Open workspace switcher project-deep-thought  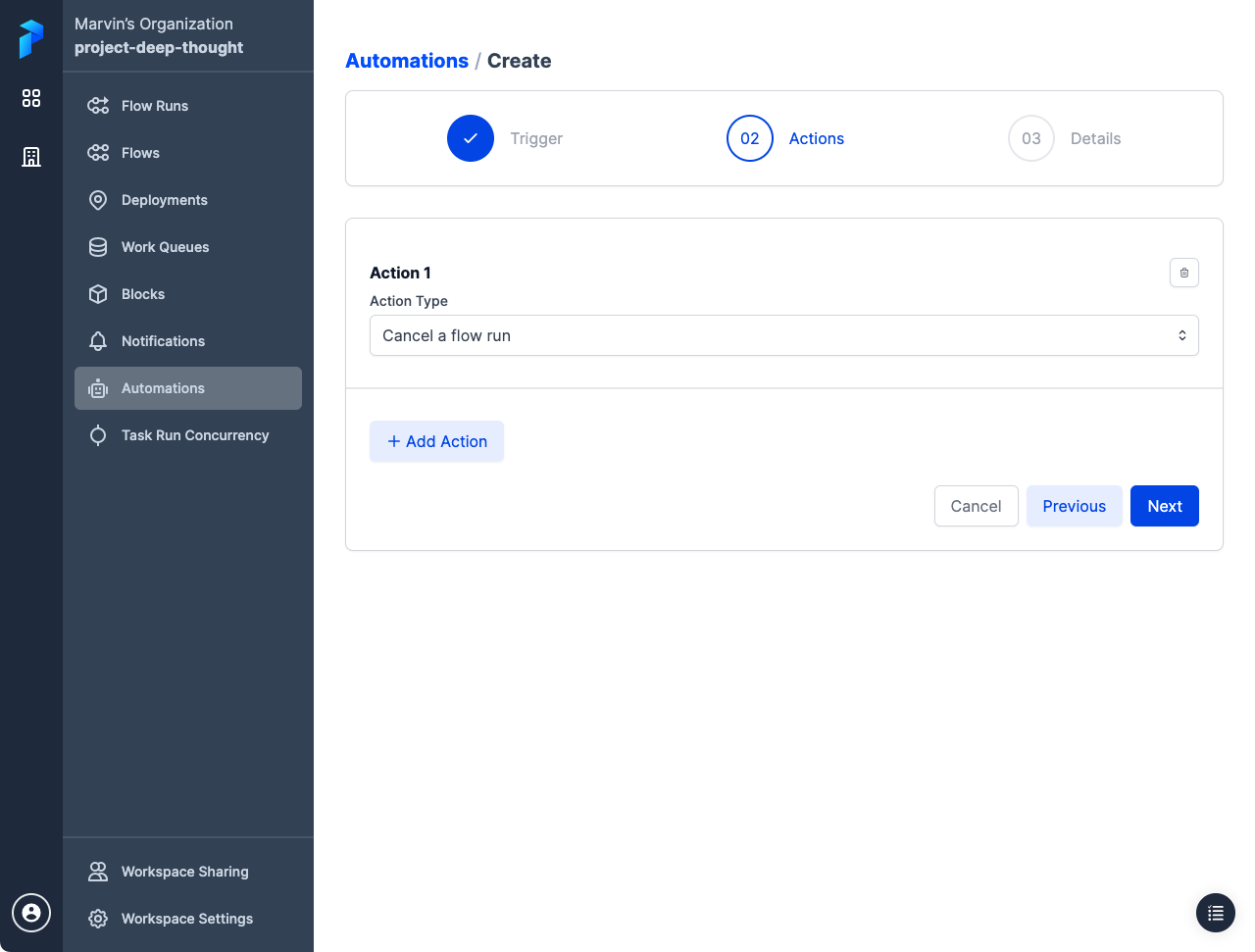tap(159, 47)
